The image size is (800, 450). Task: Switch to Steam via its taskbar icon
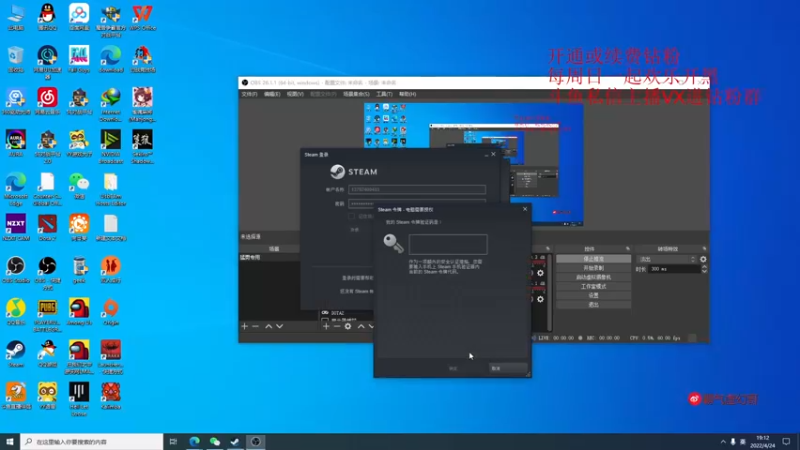tap(235, 441)
